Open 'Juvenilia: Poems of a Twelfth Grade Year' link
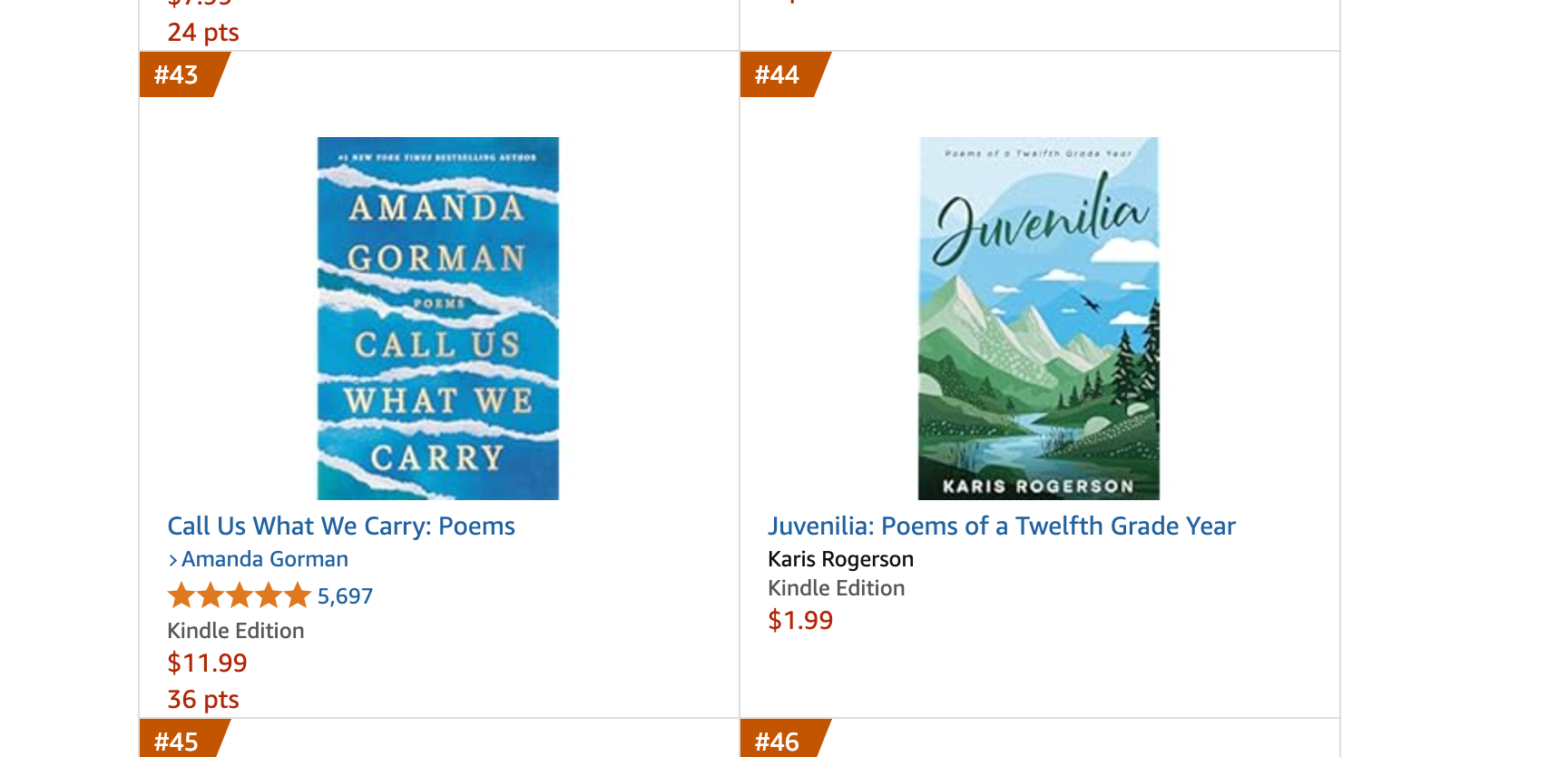This screenshot has height=757, width=1568. (1001, 526)
